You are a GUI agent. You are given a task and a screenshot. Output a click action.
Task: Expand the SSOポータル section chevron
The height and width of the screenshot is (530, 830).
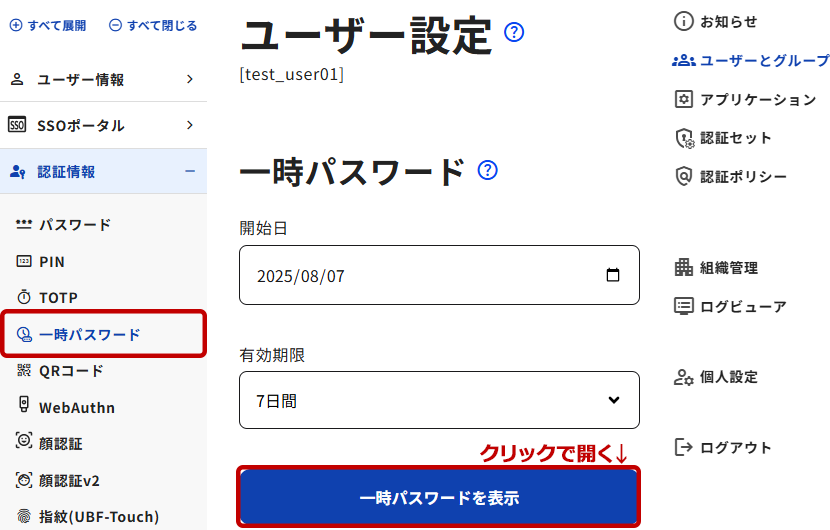189,125
